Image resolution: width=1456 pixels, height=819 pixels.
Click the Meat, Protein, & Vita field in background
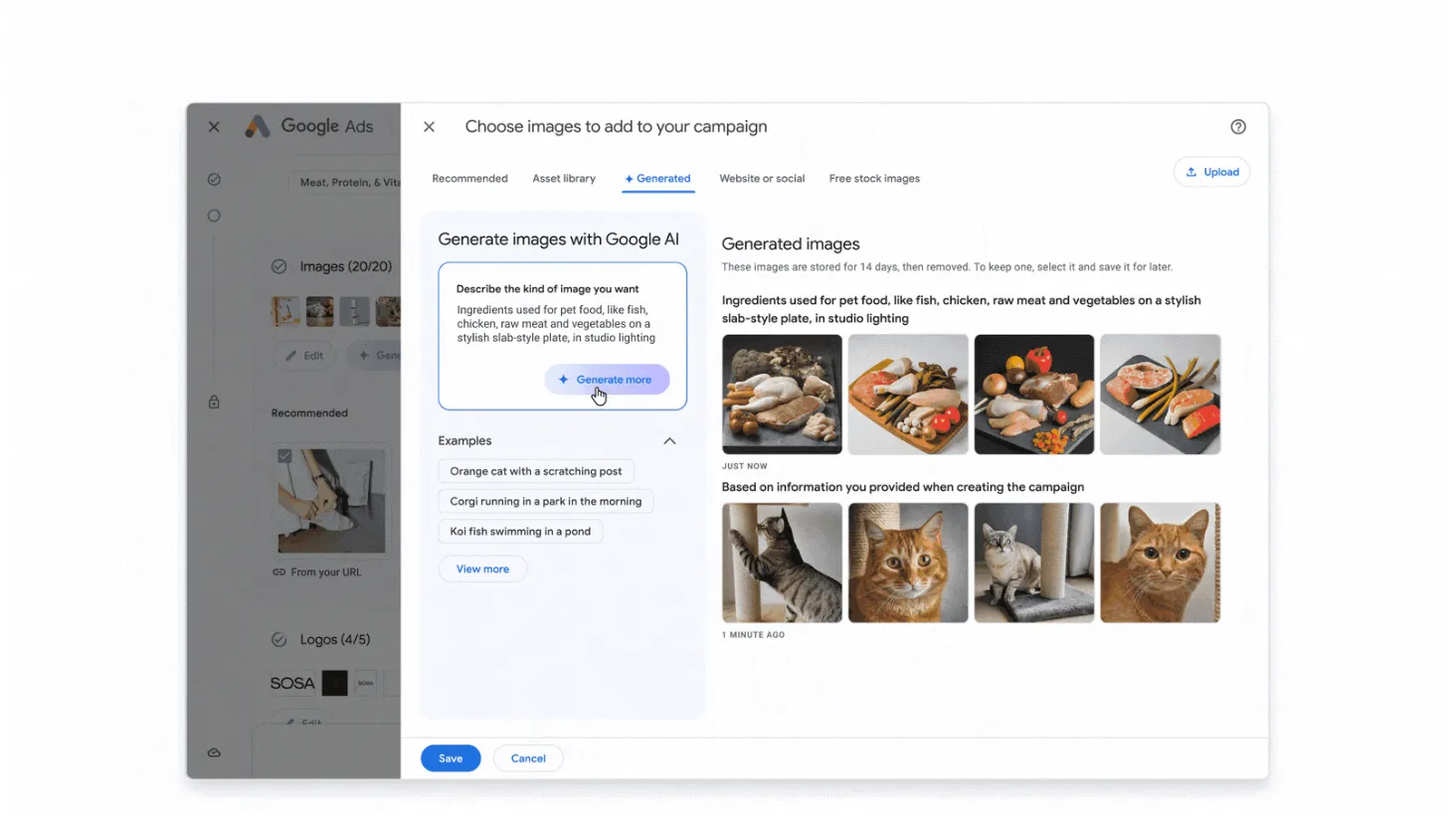click(x=344, y=182)
